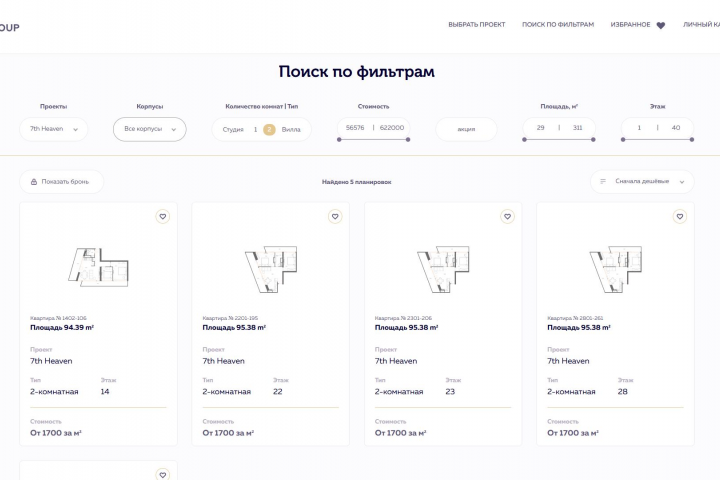Open ПОИСК ПО ФИЛЬТРАМ menu item
720x480 pixels.
[x=558, y=25]
